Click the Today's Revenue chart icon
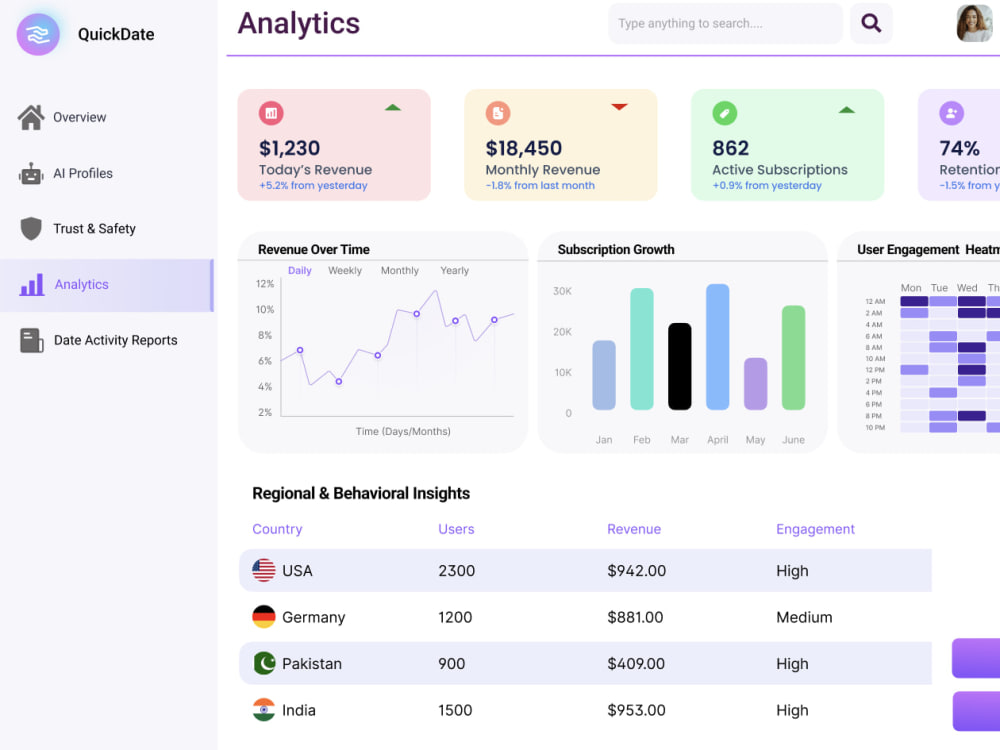 click(x=271, y=113)
